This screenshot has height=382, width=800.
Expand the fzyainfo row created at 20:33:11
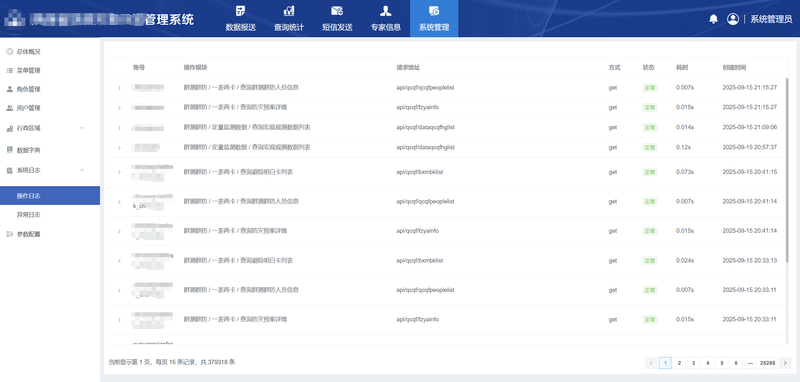pos(119,320)
